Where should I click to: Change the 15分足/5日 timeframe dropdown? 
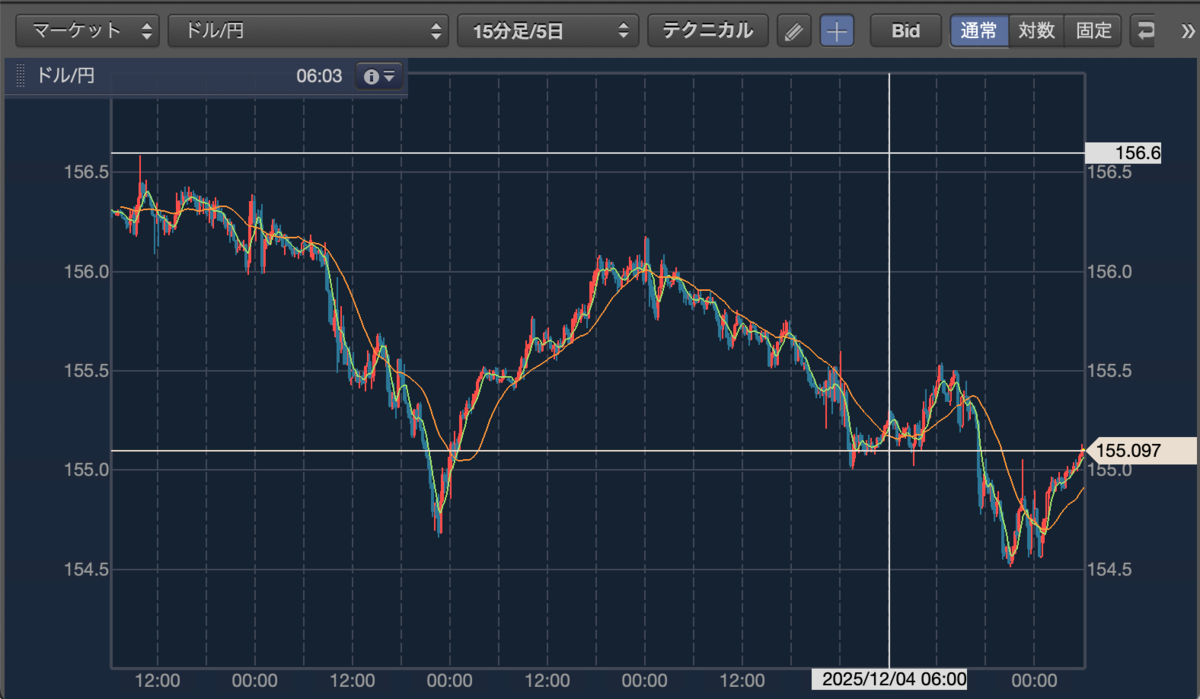click(x=548, y=30)
